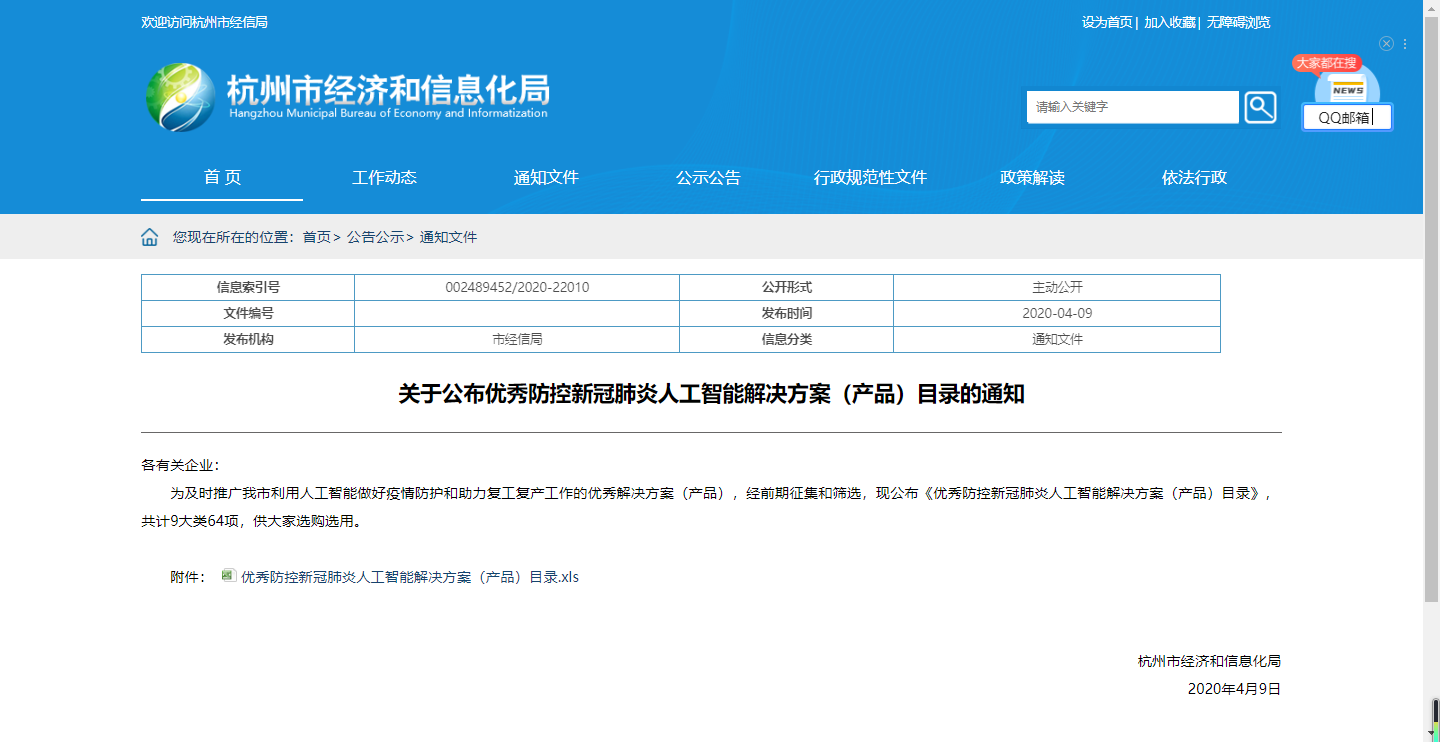
Task: Click the home icon in the breadcrumb bar
Action: click(150, 237)
